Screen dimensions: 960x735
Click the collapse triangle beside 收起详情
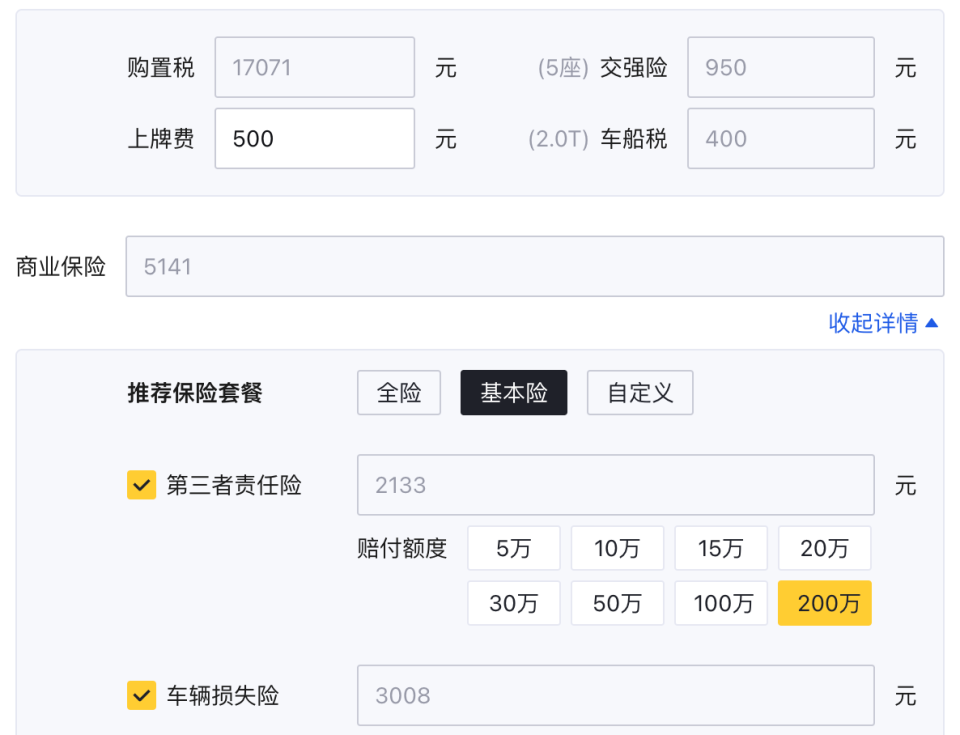tap(932, 322)
